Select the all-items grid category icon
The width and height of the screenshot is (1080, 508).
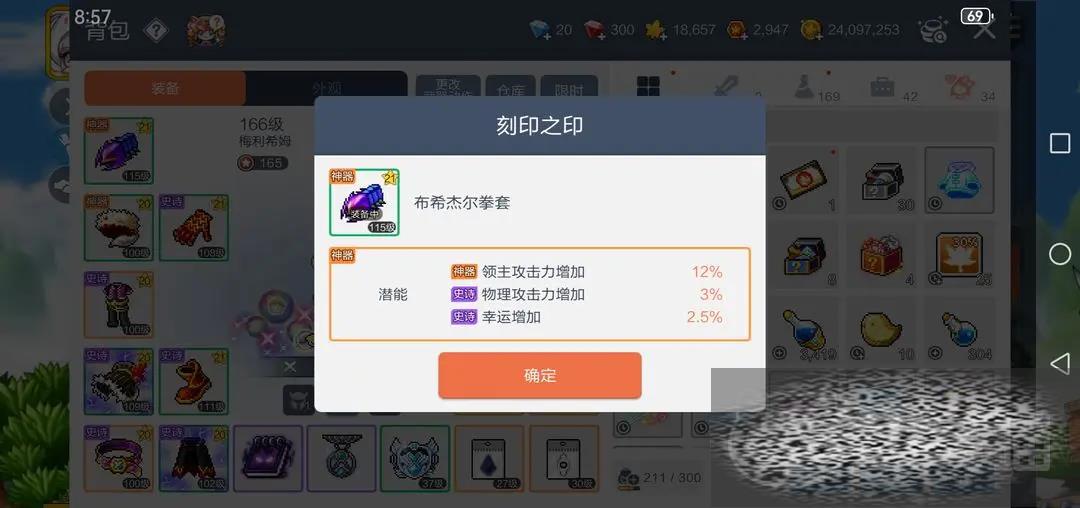click(x=648, y=87)
